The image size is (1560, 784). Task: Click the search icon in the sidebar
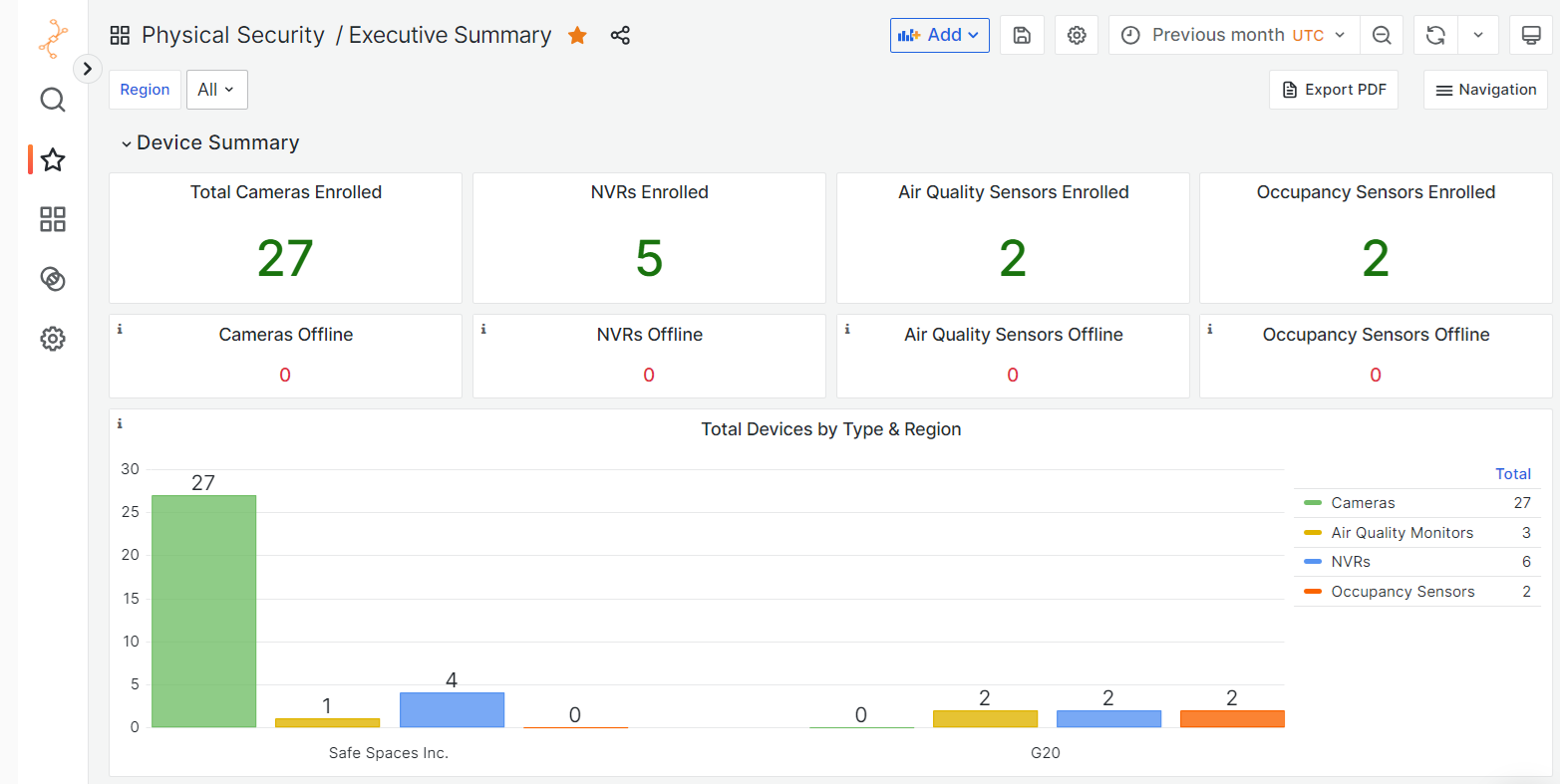[53, 100]
